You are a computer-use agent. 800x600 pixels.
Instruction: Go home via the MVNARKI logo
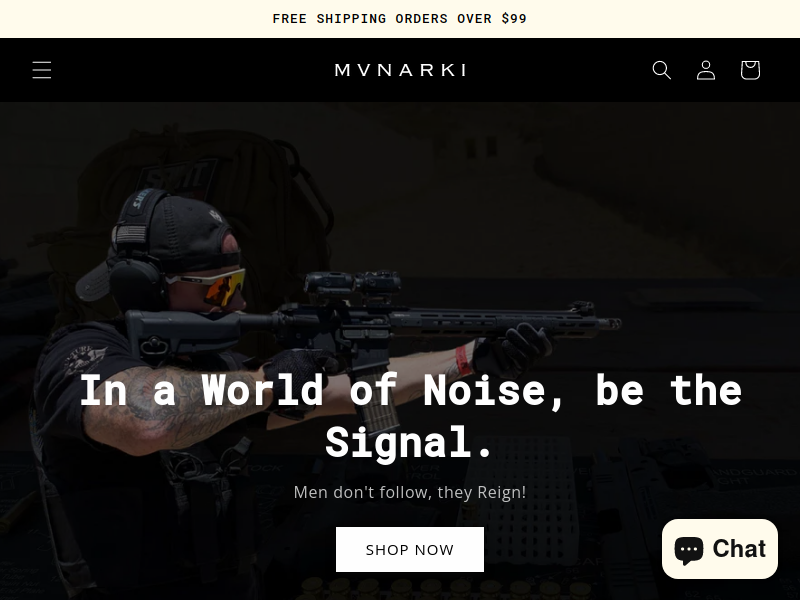tap(400, 70)
